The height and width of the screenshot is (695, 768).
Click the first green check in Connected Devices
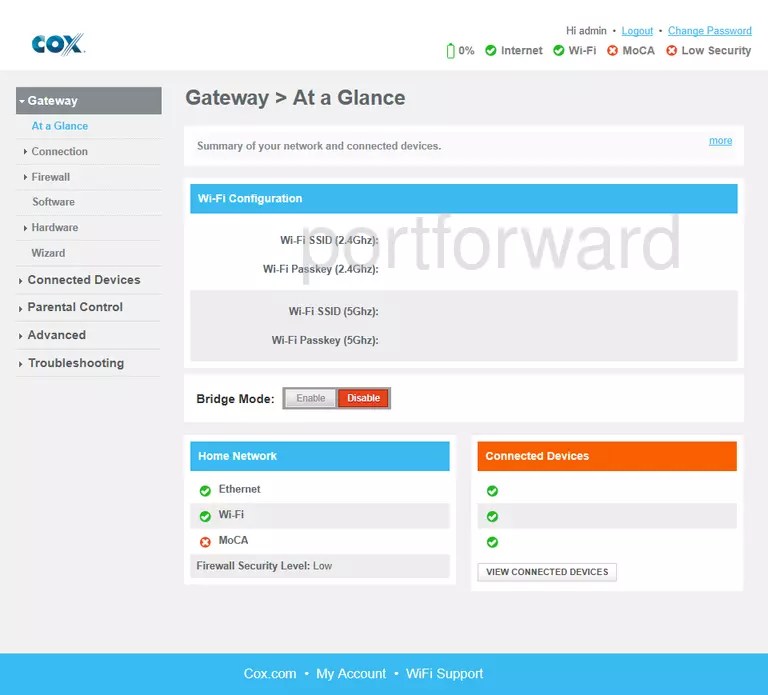click(x=492, y=491)
